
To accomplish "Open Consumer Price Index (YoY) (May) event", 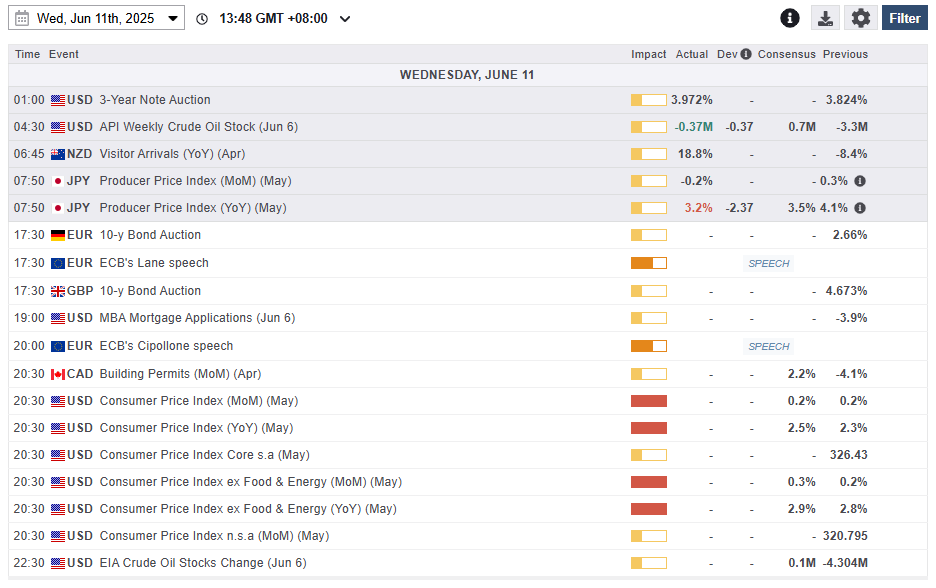I will point(196,428).
